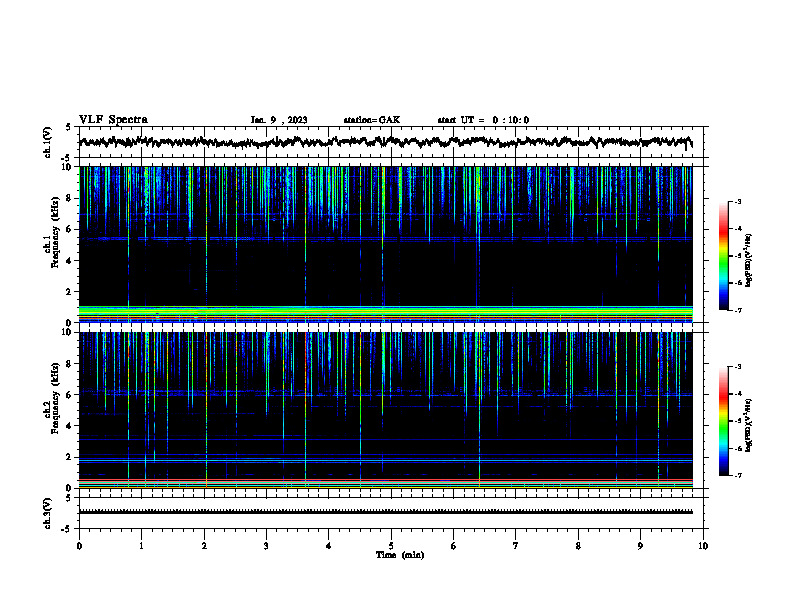This screenshot has height=612, width=792.
Task: Click the Time (min) axis label
Action: tap(400, 555)
